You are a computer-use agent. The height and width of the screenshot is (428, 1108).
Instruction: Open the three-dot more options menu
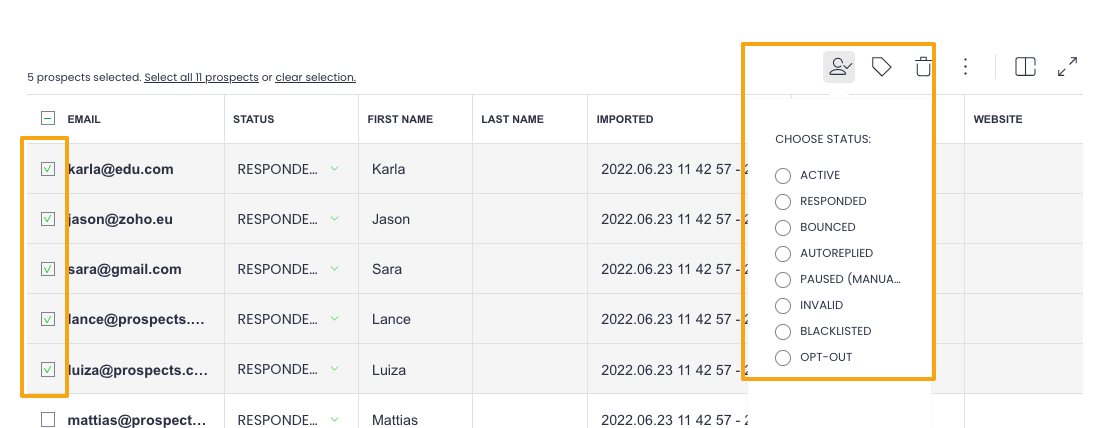[965, 67]
